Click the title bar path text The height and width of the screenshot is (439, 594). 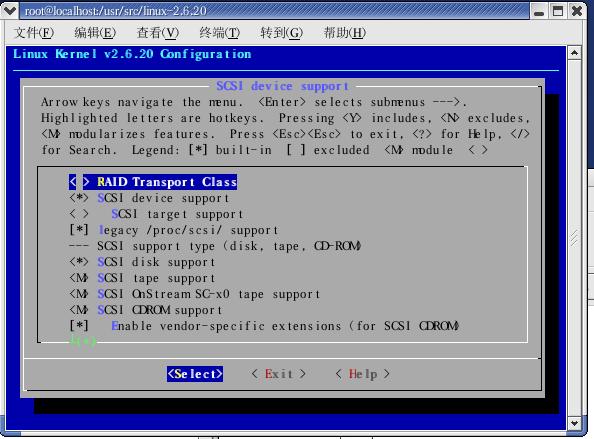click(116, 11)
